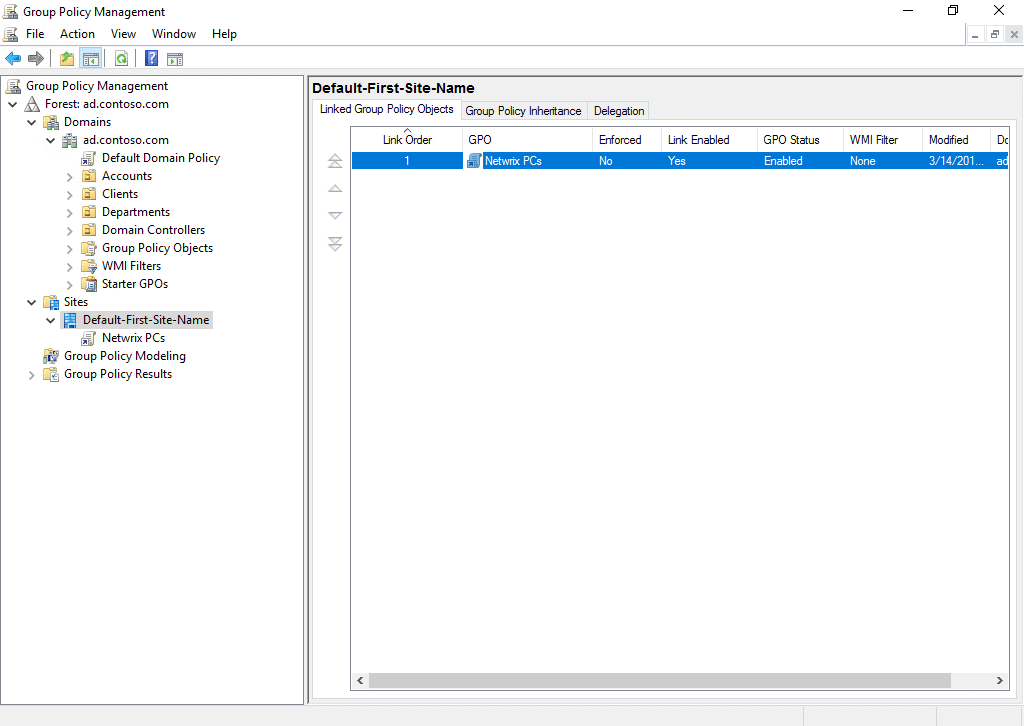Open the Action menu

pyautogui.click(x=77, y=34)
